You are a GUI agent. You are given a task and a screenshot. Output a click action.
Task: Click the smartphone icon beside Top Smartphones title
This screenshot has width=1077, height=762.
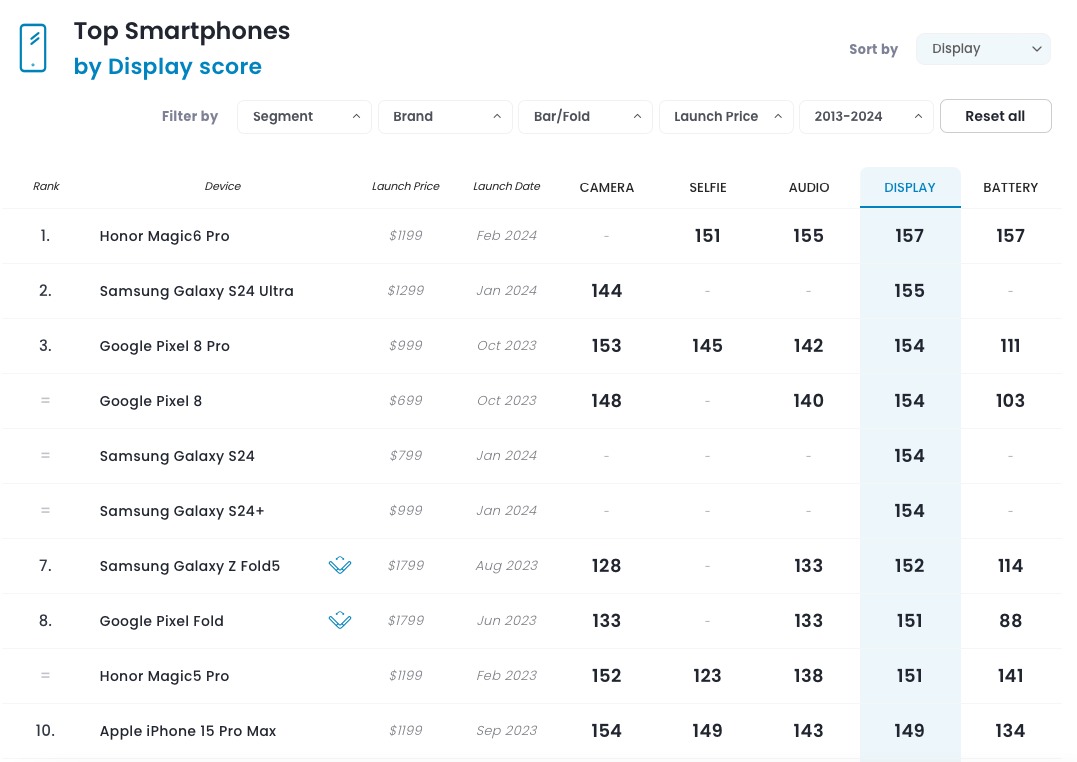(33, 48)
